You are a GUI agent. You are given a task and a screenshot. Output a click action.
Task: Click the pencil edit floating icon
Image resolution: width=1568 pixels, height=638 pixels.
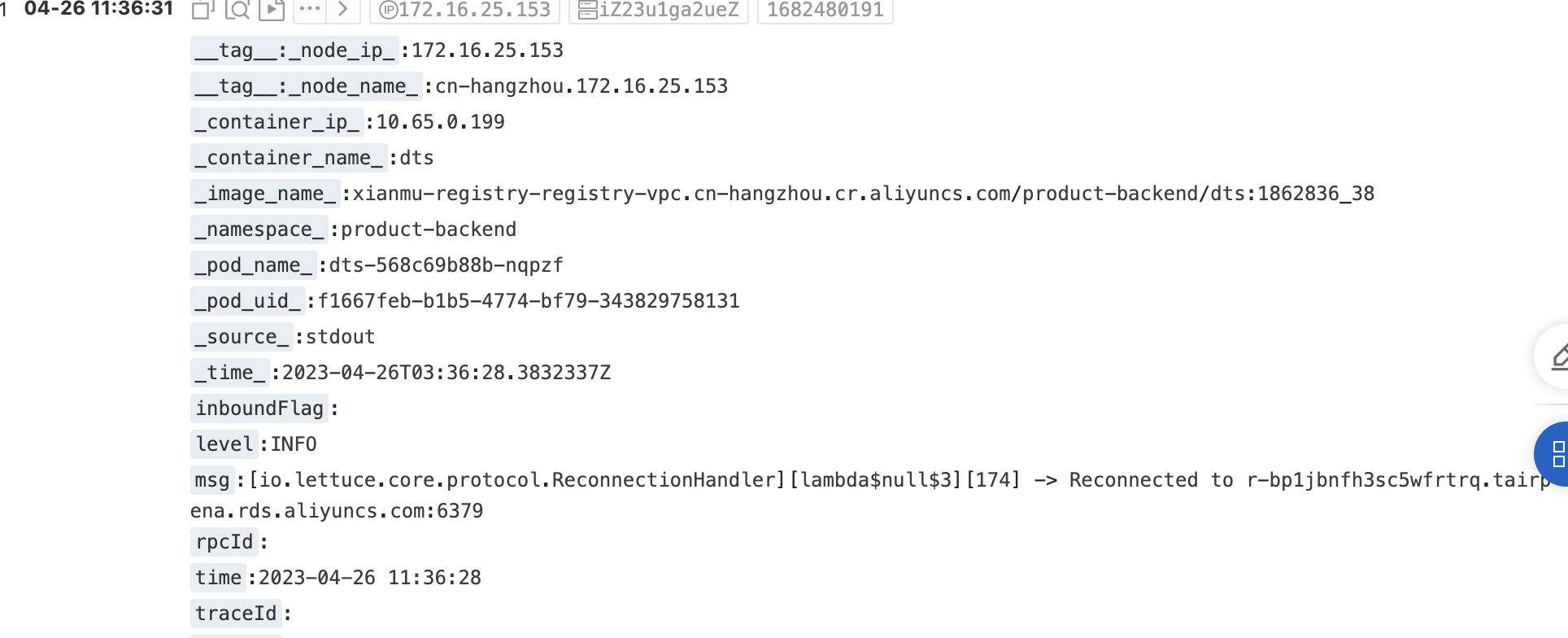click(1556, 356)
